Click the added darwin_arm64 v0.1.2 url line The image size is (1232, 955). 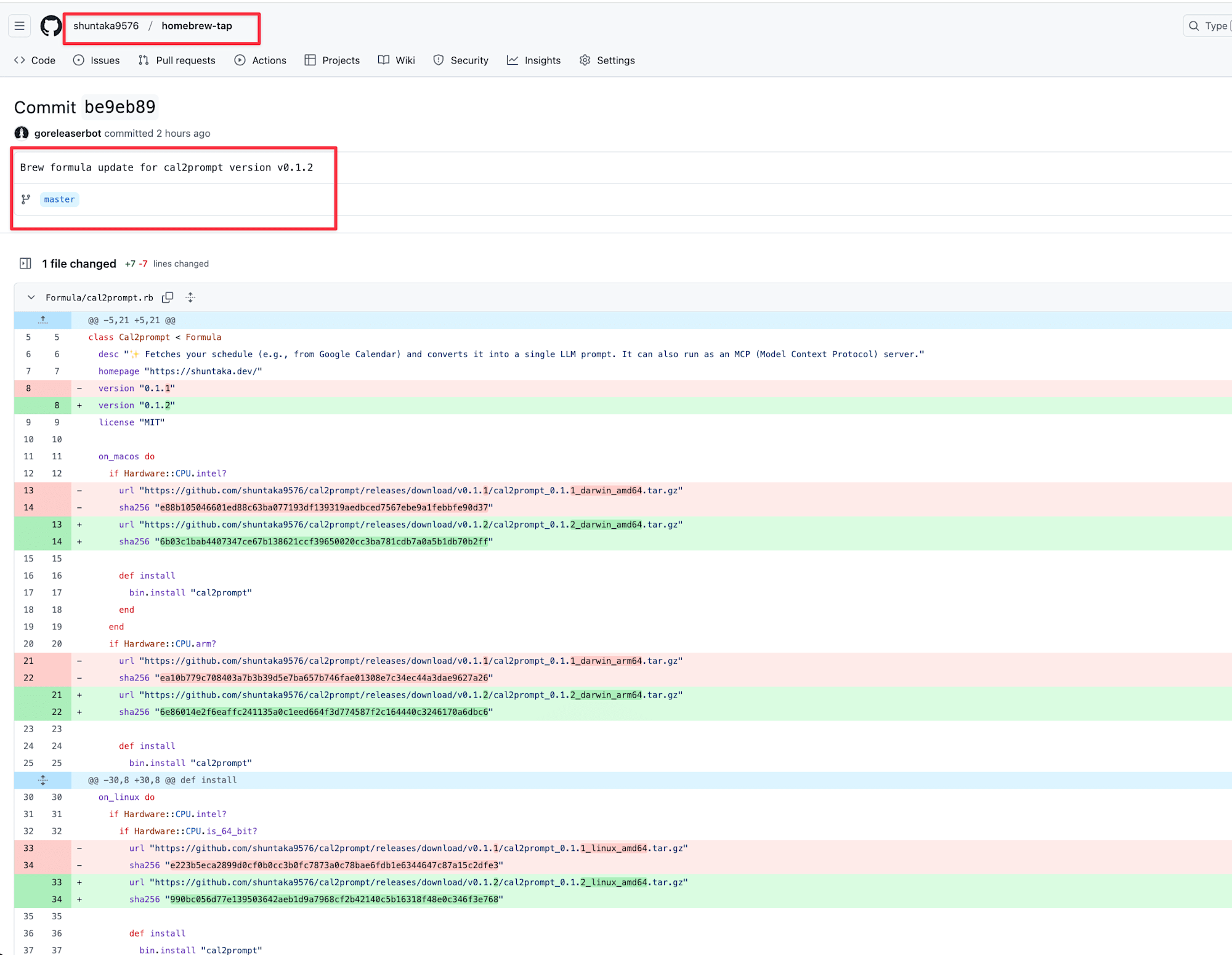[x=623, y=695]
